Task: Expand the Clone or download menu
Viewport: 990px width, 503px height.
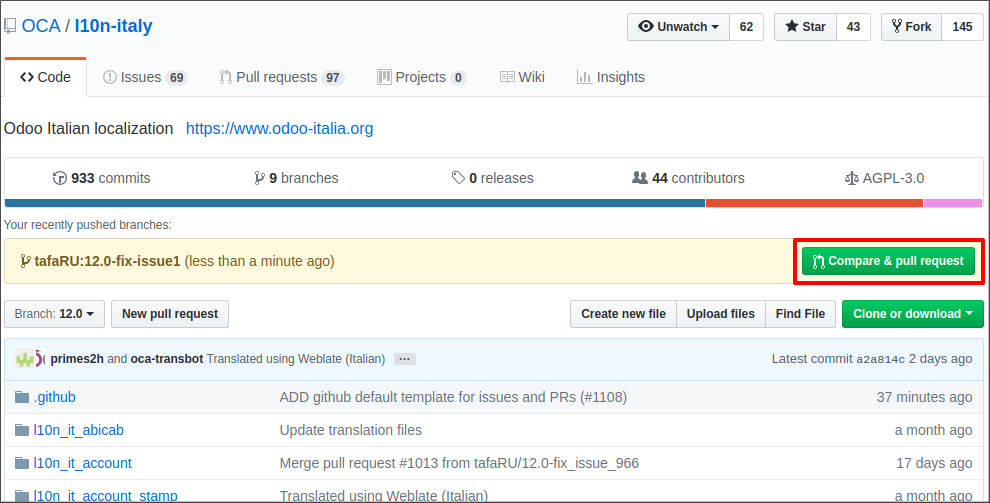Action: 912,314
